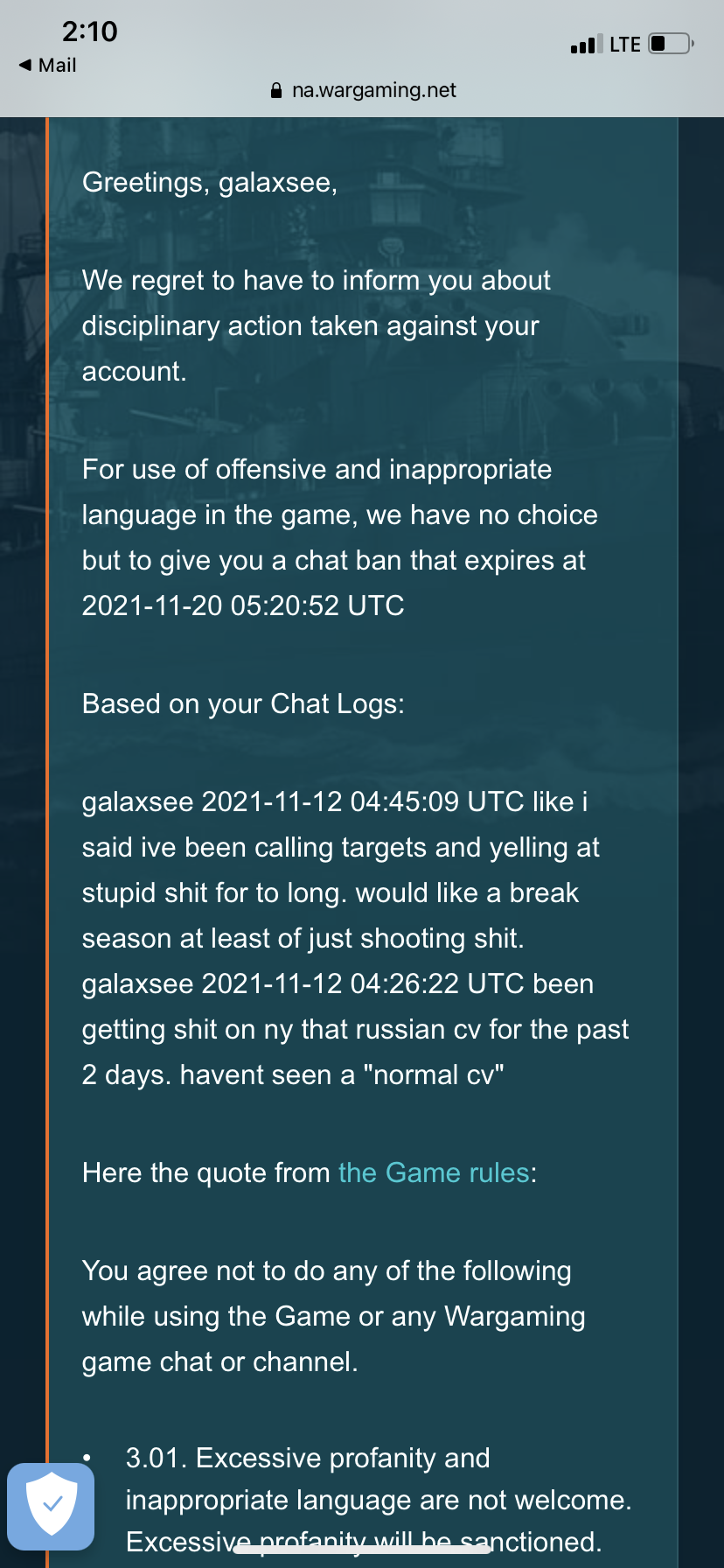
Task: Tap the "Greetings, galaxsee," line
Action: tap(210, 182)
